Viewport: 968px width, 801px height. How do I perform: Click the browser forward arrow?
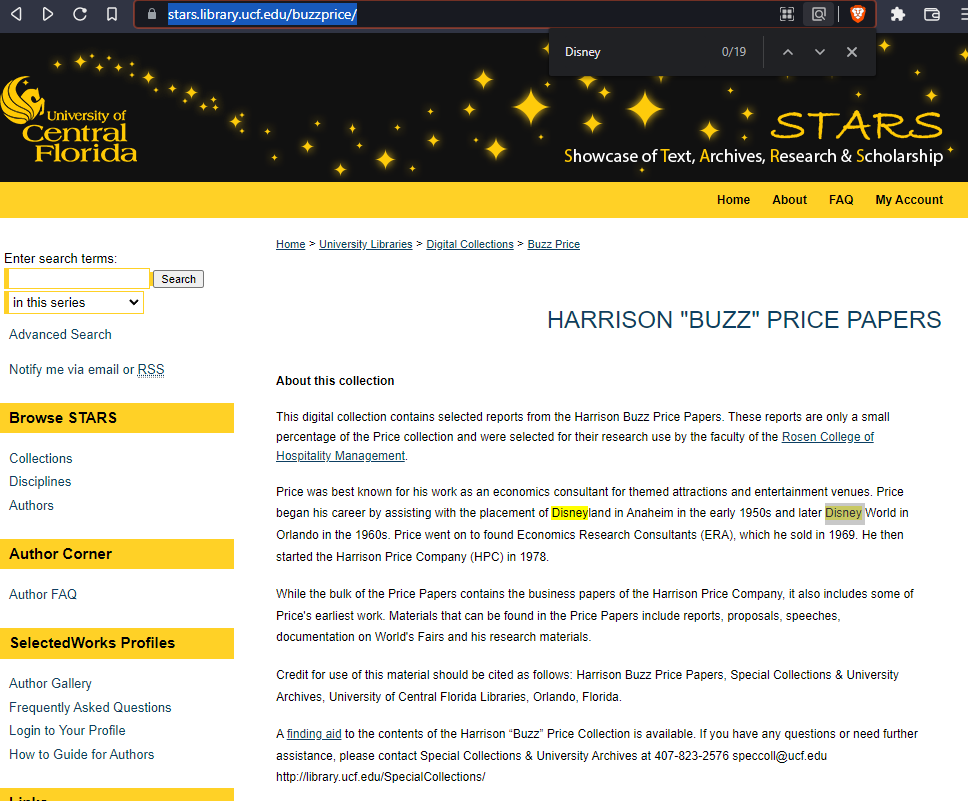click(48, 14)
